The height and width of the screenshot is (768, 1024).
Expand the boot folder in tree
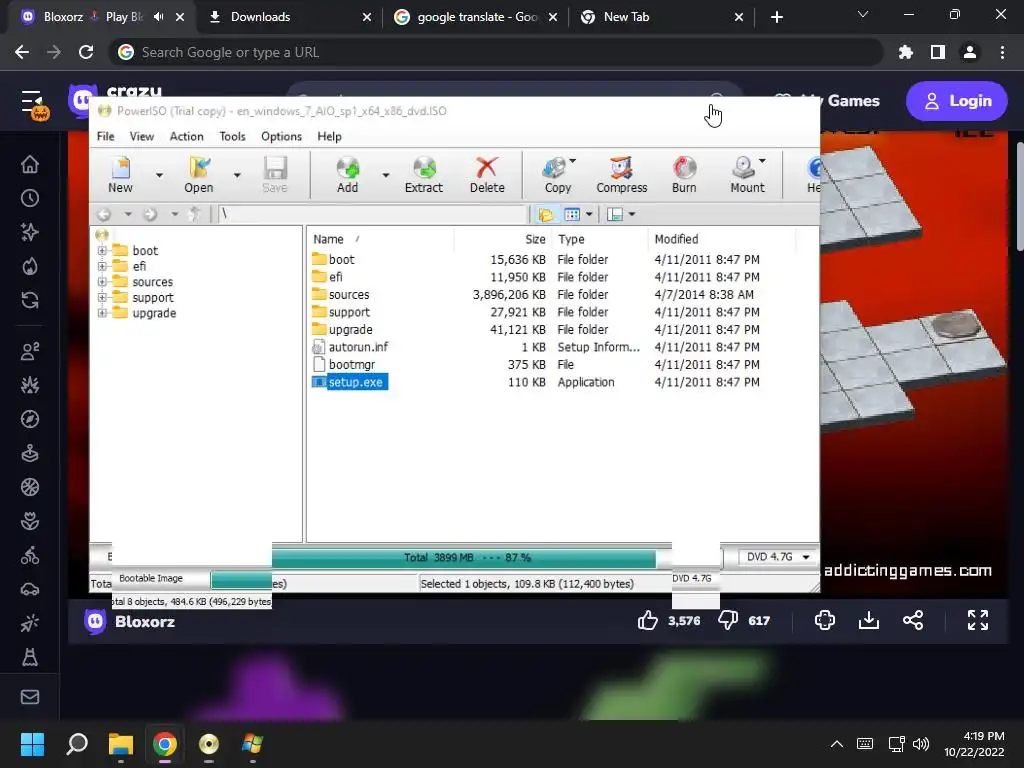tap(102, 251)
